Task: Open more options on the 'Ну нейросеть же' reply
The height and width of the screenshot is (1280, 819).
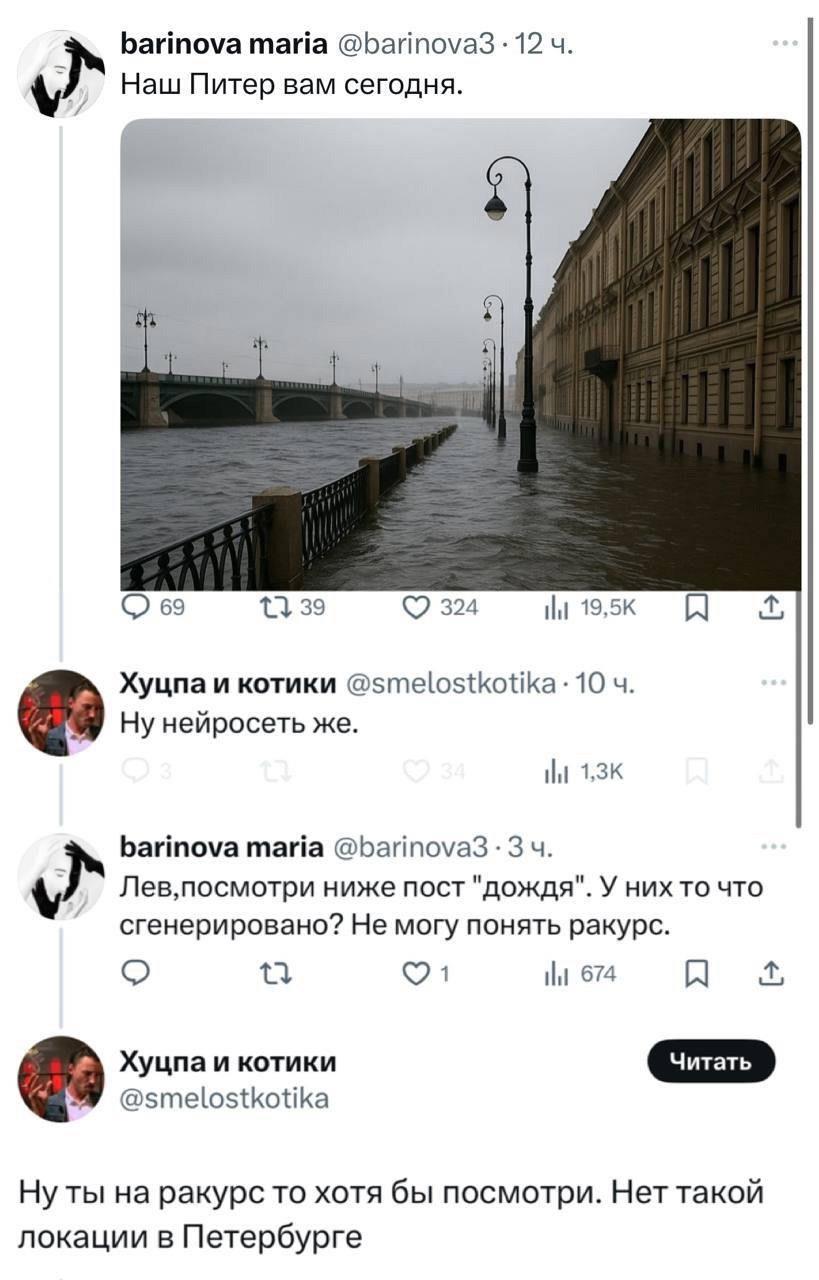Action: 772,683
